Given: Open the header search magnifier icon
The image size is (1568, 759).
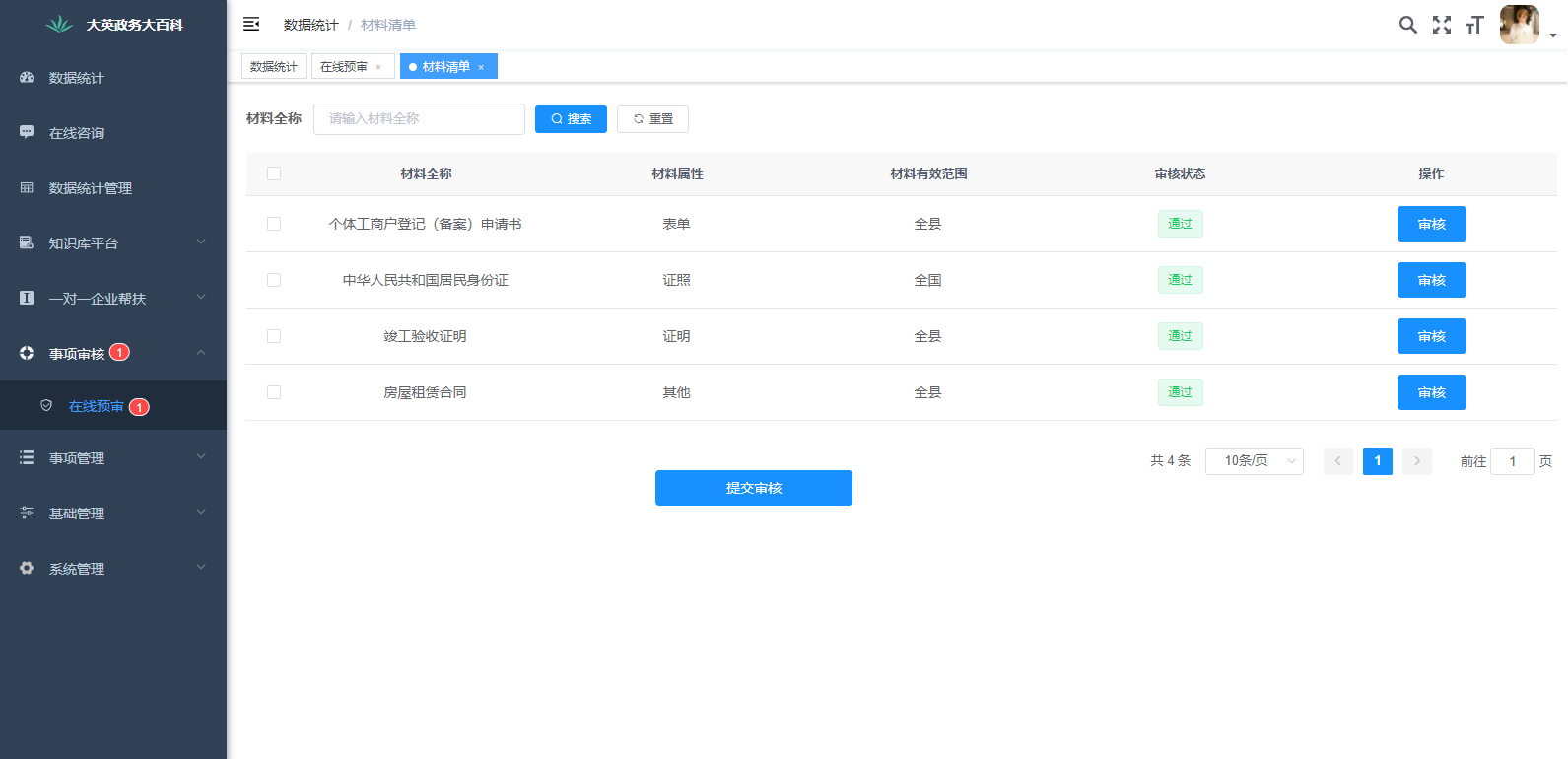Looking at the screenshot, I should coord(1407,25).
